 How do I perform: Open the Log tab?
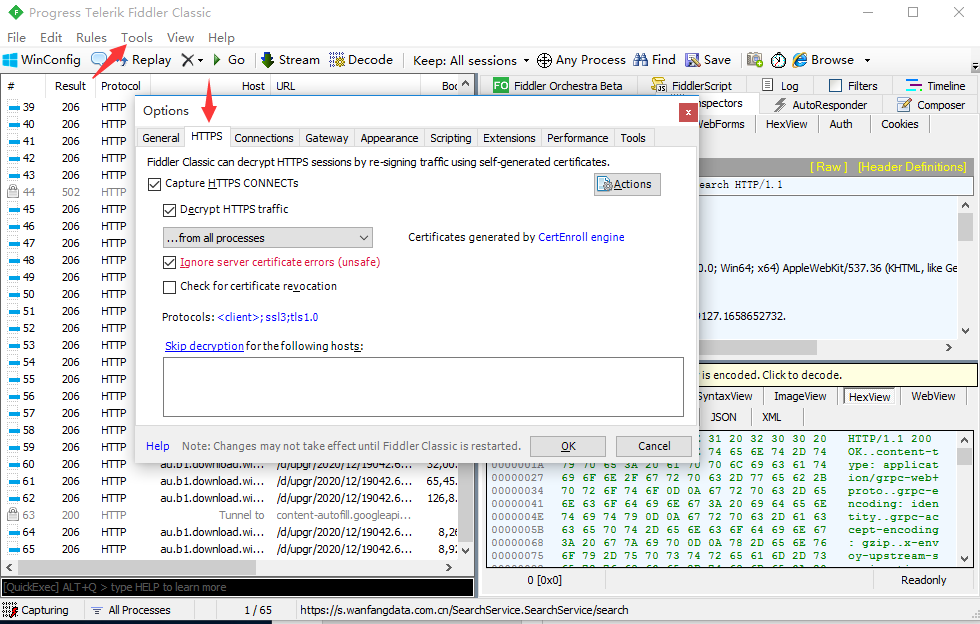click(x=781, y=86)
